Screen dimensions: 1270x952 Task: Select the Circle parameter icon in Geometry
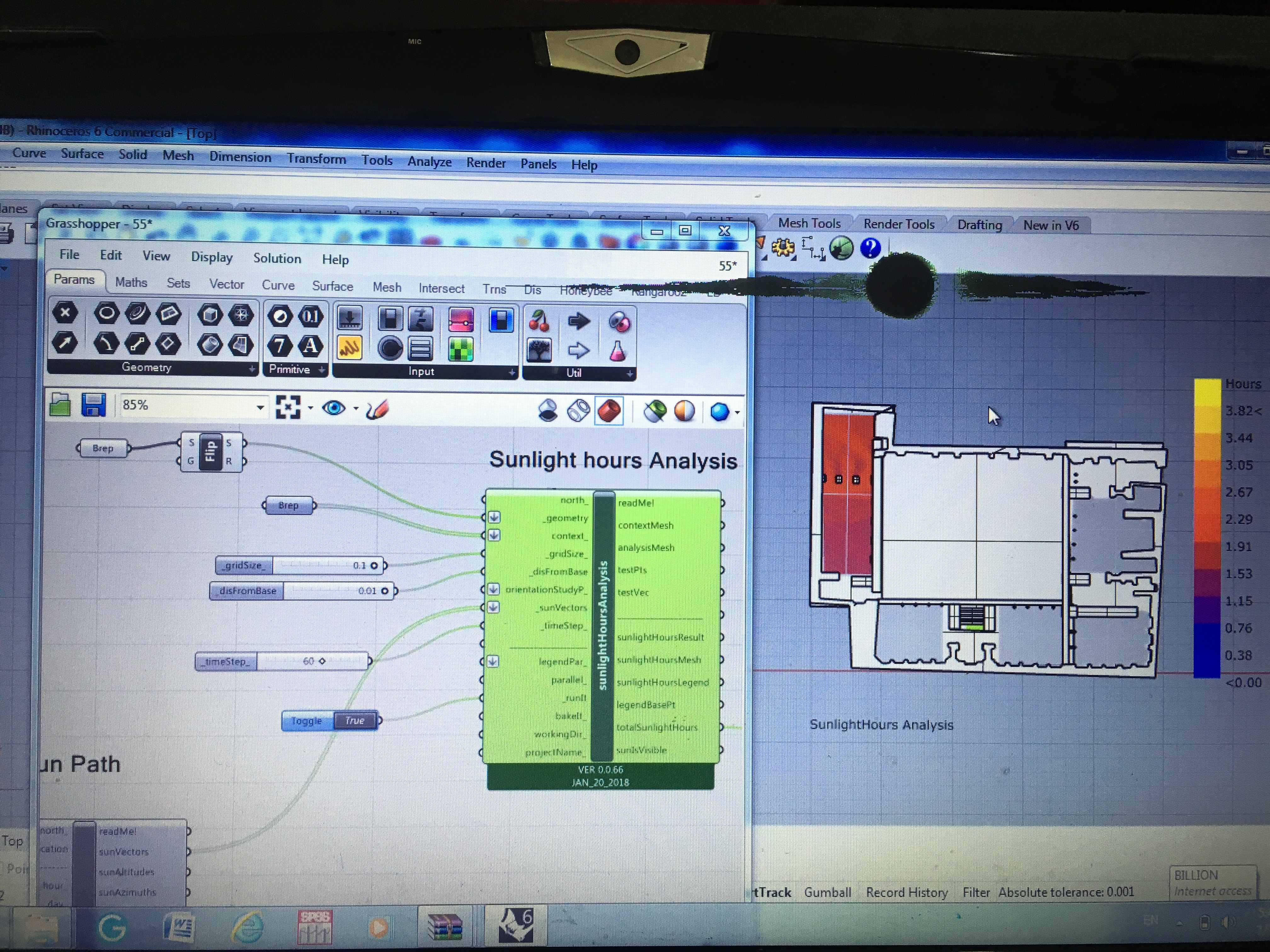coord(106,313)
